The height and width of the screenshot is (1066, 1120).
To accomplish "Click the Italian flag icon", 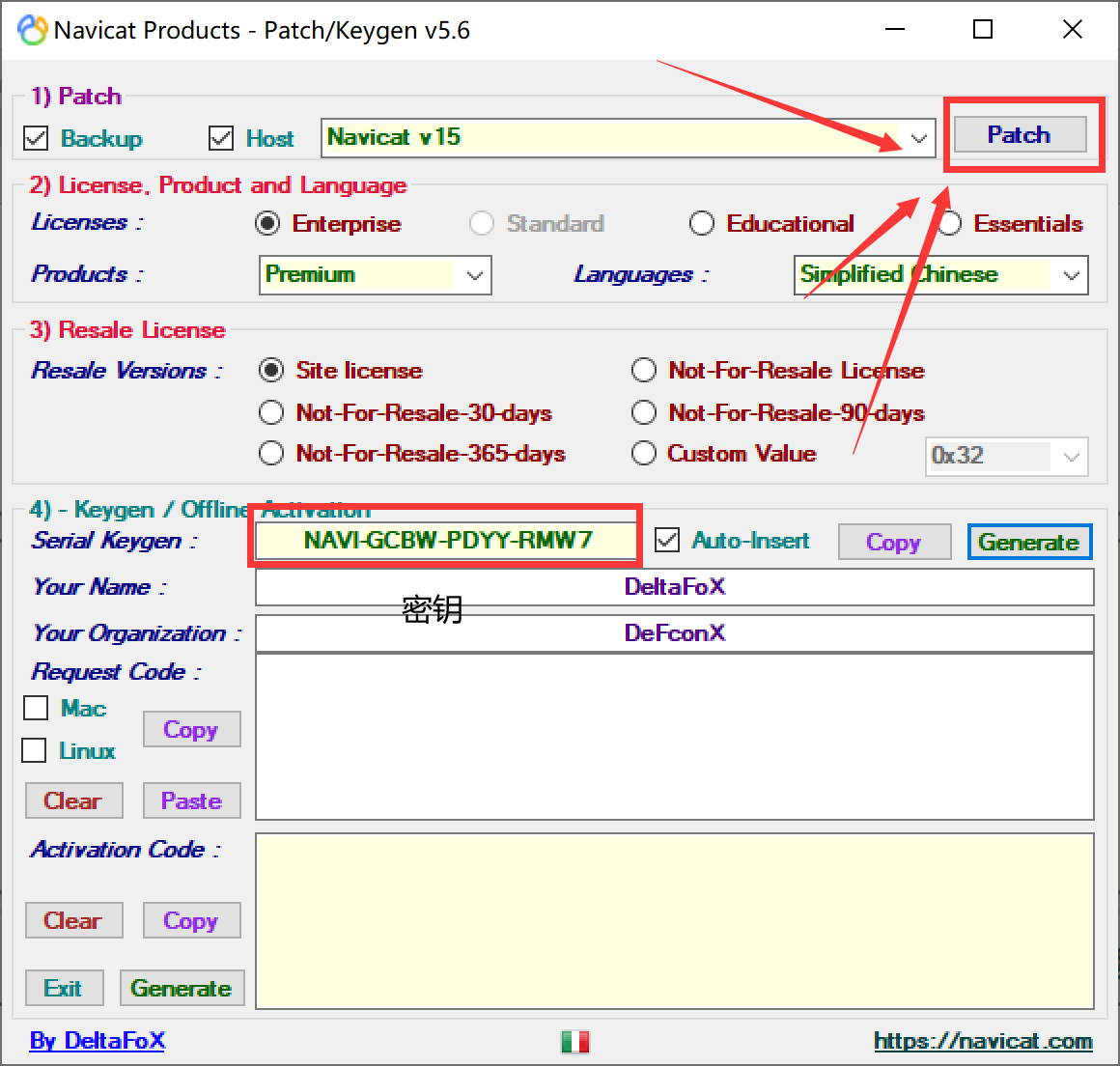I will 575,1042.
